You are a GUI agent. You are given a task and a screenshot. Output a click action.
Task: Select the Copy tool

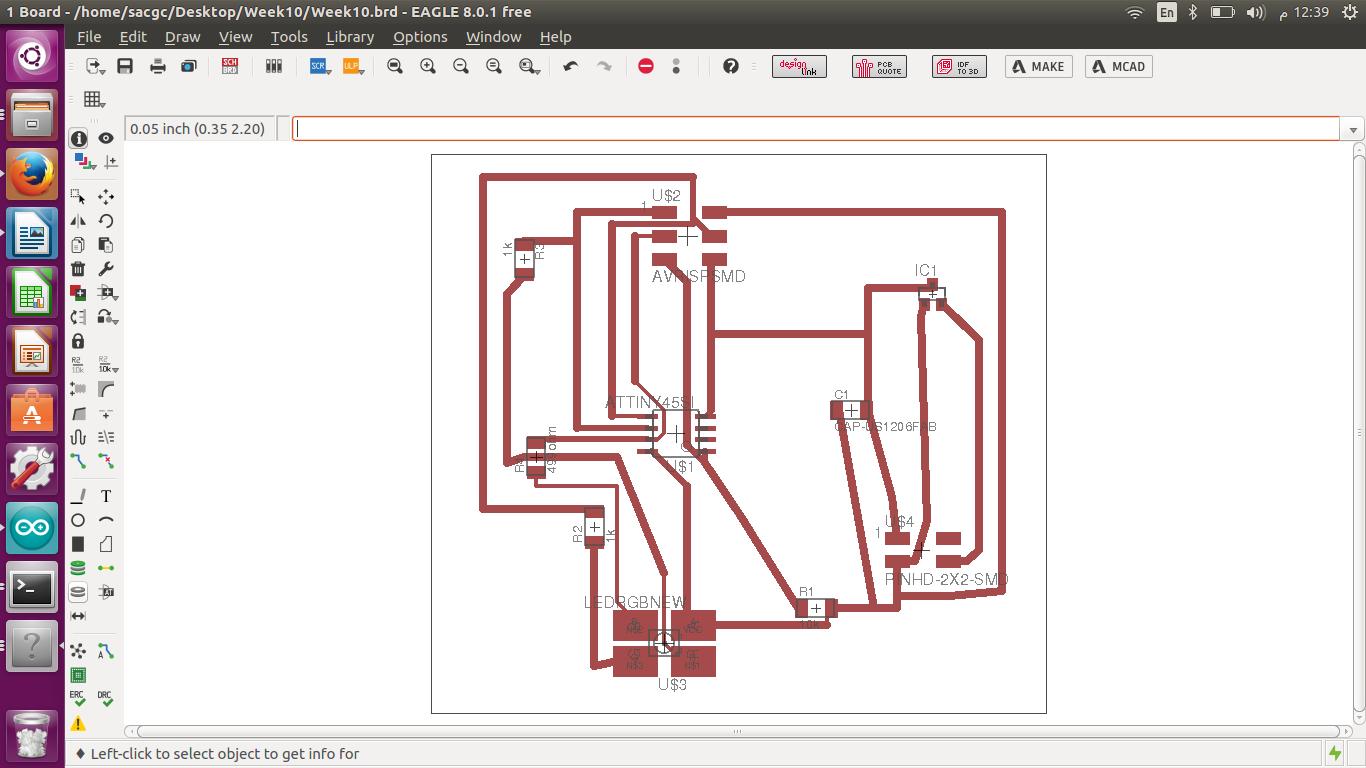78,245
